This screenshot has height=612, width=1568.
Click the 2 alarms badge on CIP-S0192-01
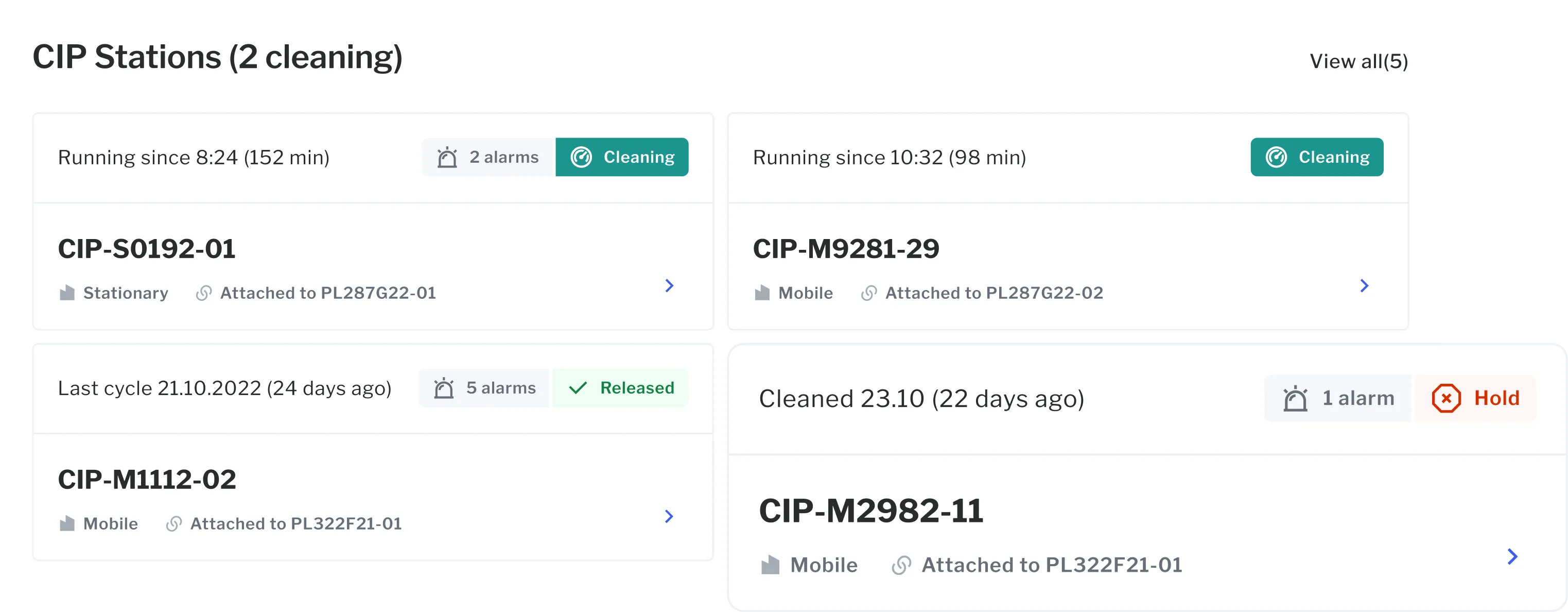coord(487,157)
